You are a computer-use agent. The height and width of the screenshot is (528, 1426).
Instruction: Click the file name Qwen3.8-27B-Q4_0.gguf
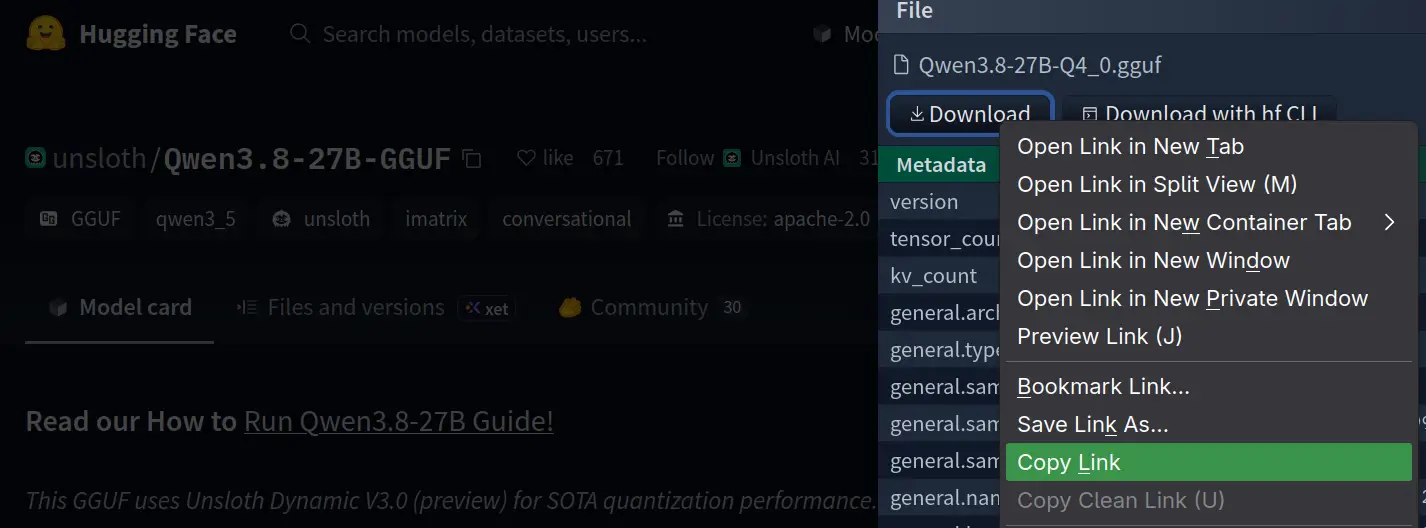(1040, 66)
